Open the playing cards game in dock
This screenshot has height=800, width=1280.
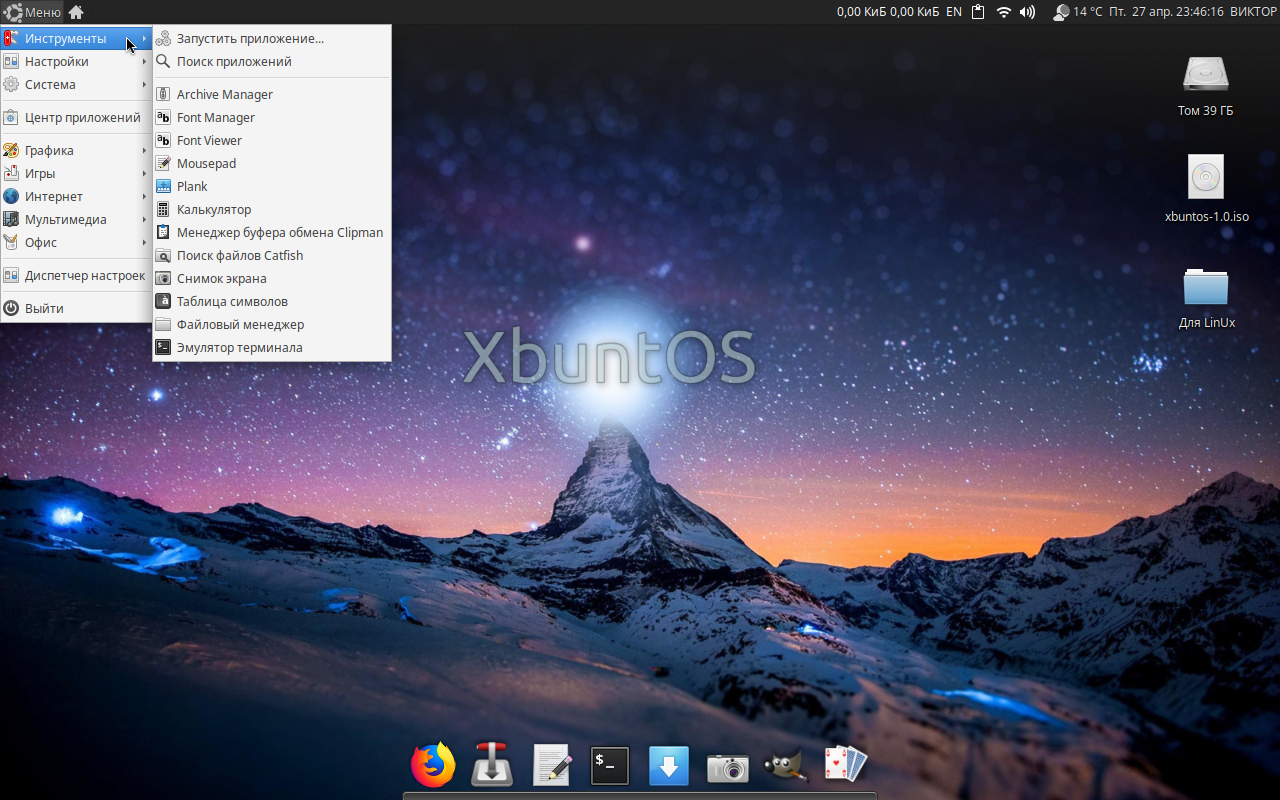[845, 765]
